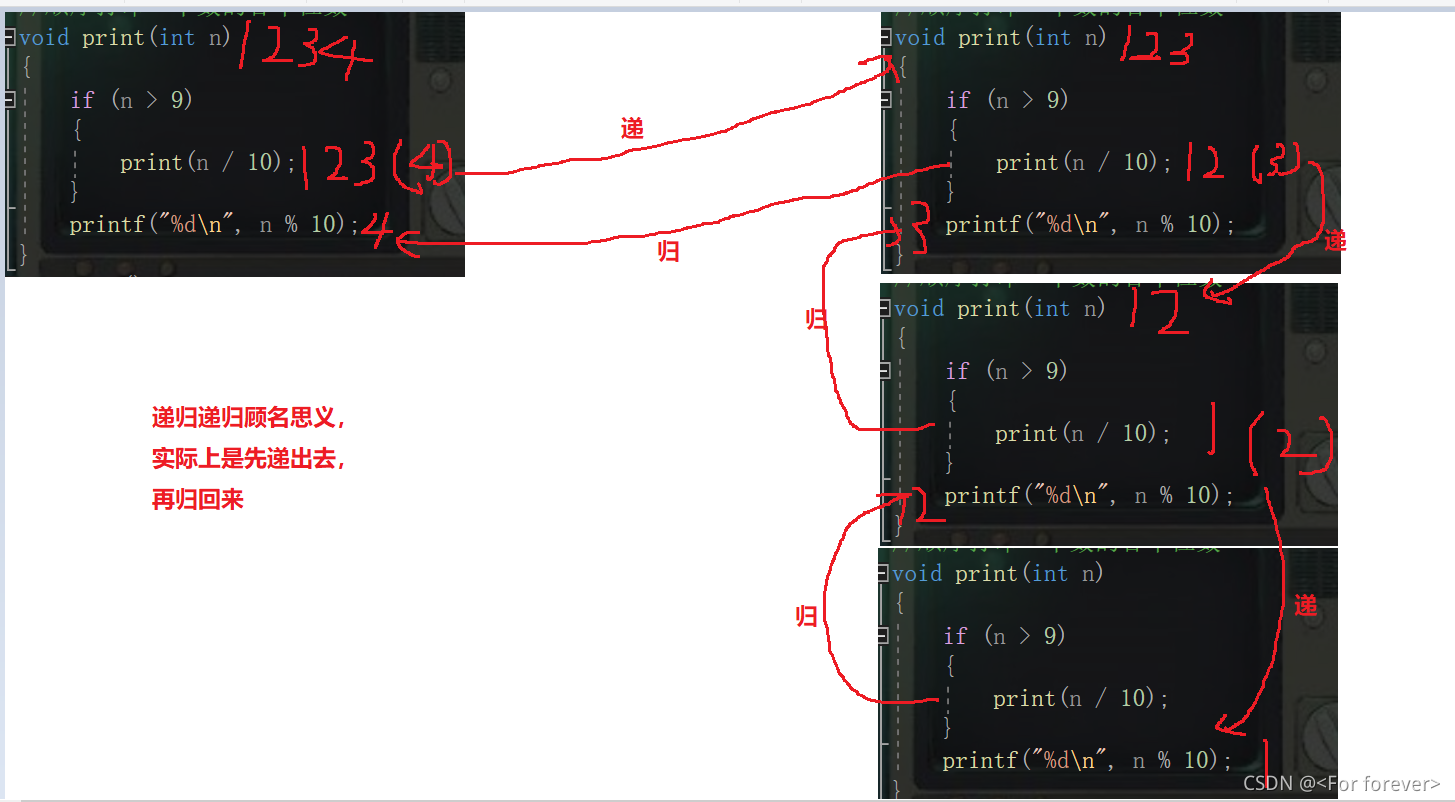The image size is (1455, 802).
Task: Click 'if (n > 9)' in block marked 12
Action: 1007,371
